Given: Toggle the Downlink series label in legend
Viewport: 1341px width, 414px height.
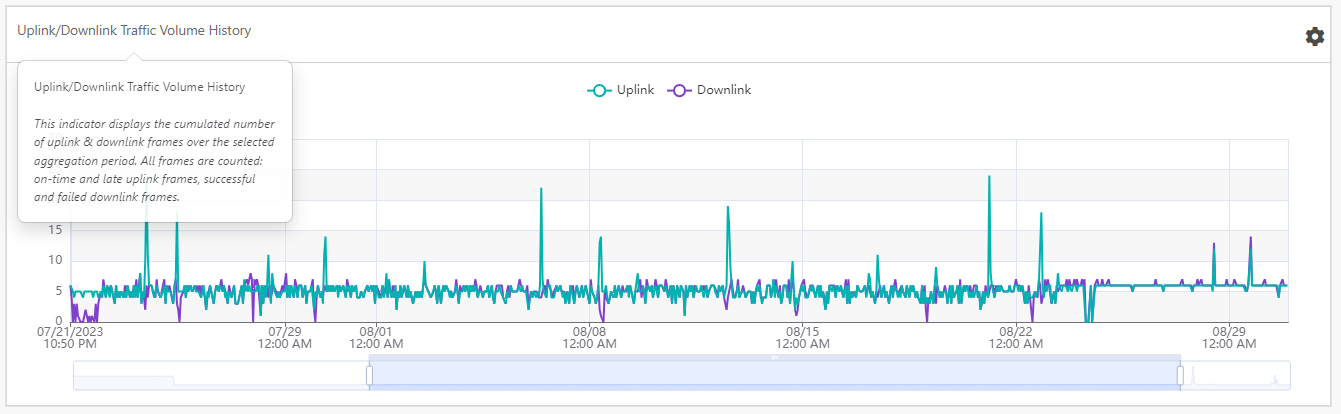Looking at the screenshot, I should (723, 90).
